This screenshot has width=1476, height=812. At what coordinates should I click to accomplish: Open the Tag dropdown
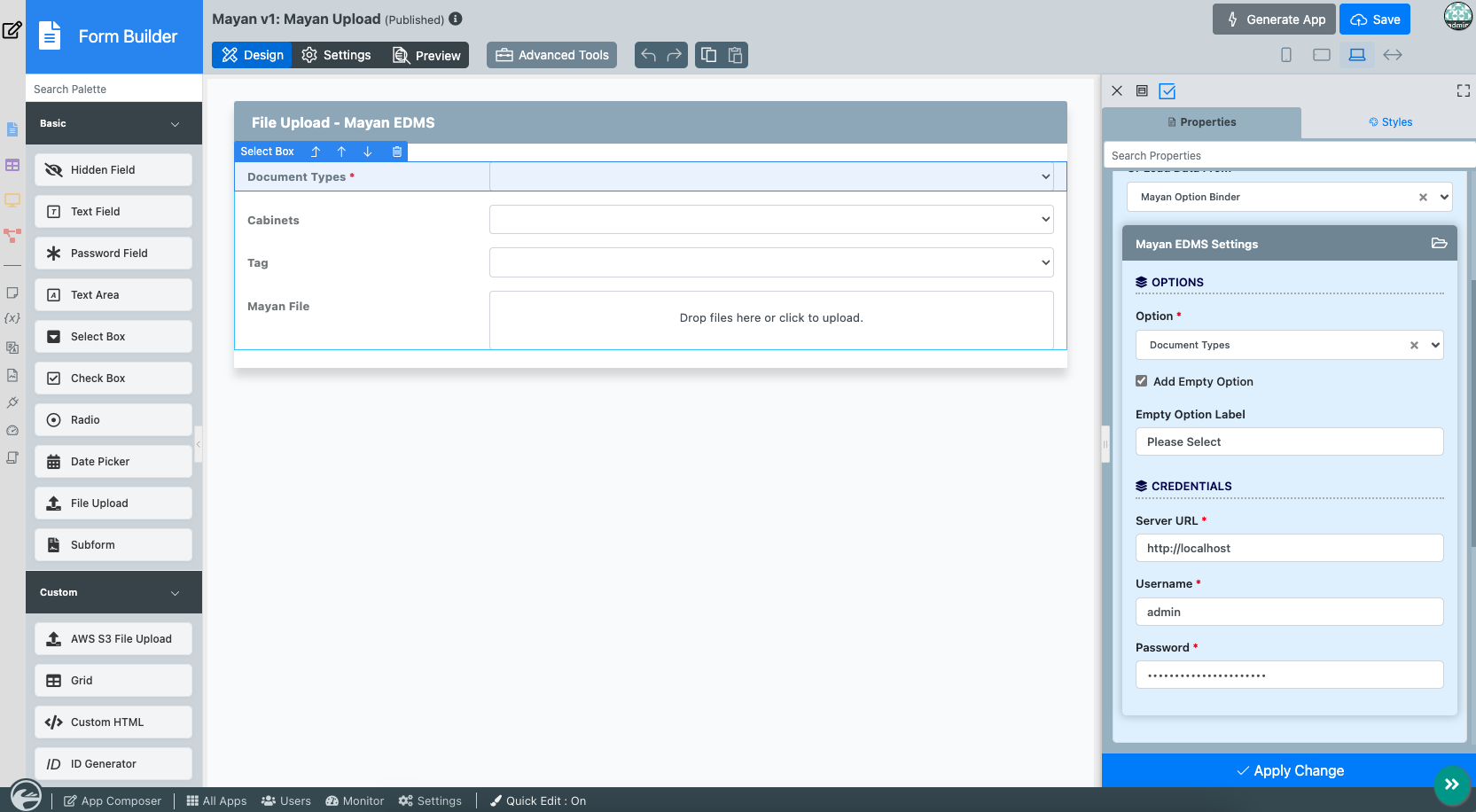click(771, 262)
